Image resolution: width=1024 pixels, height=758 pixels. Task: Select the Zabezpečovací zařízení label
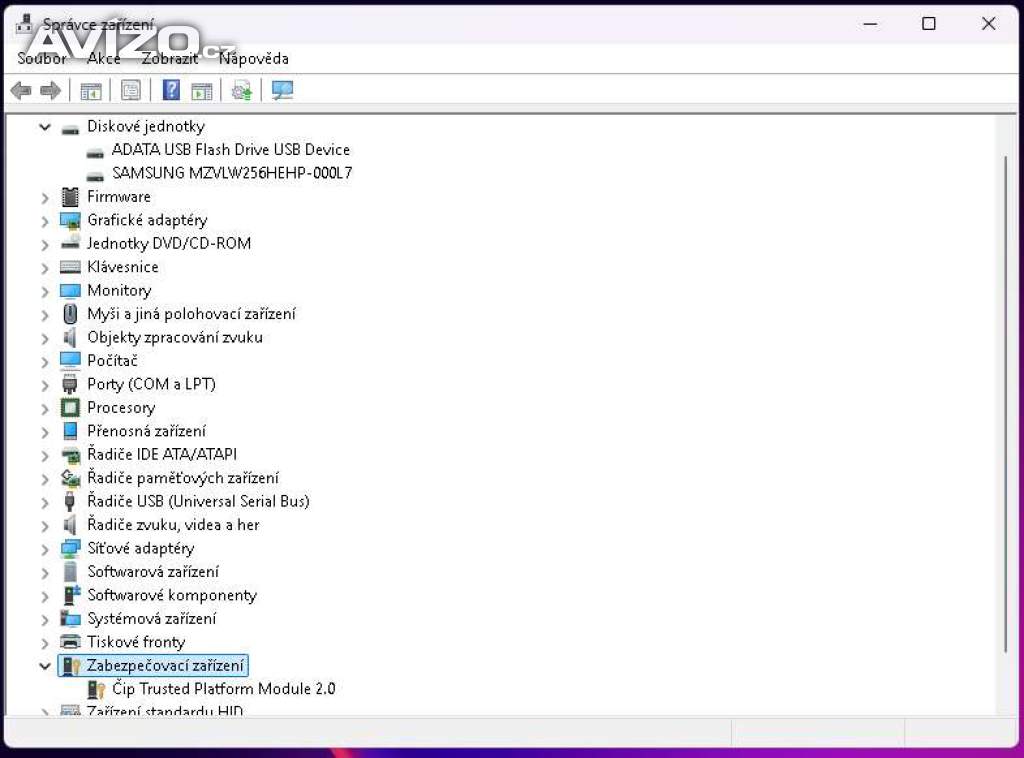coord(165,666)
